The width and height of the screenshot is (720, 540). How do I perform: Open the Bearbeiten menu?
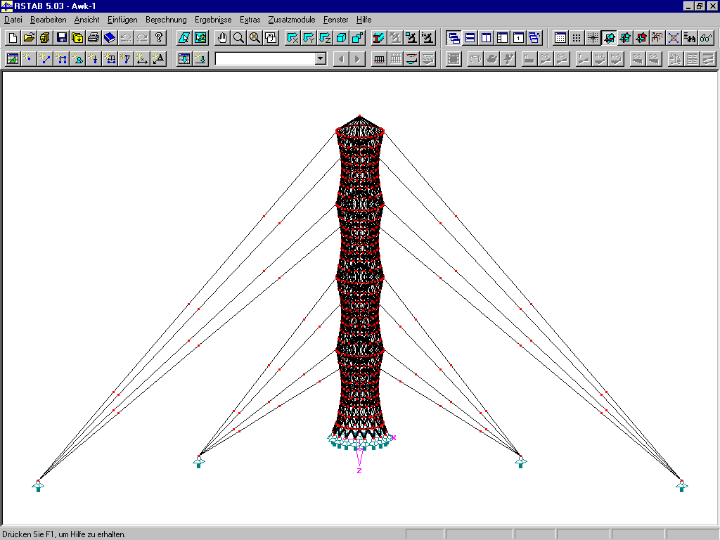(48, 20)
